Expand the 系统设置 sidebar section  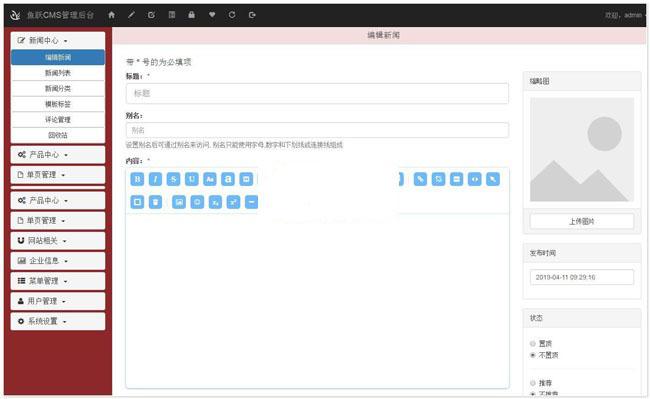pyautogui.click(x=58, y=321)
